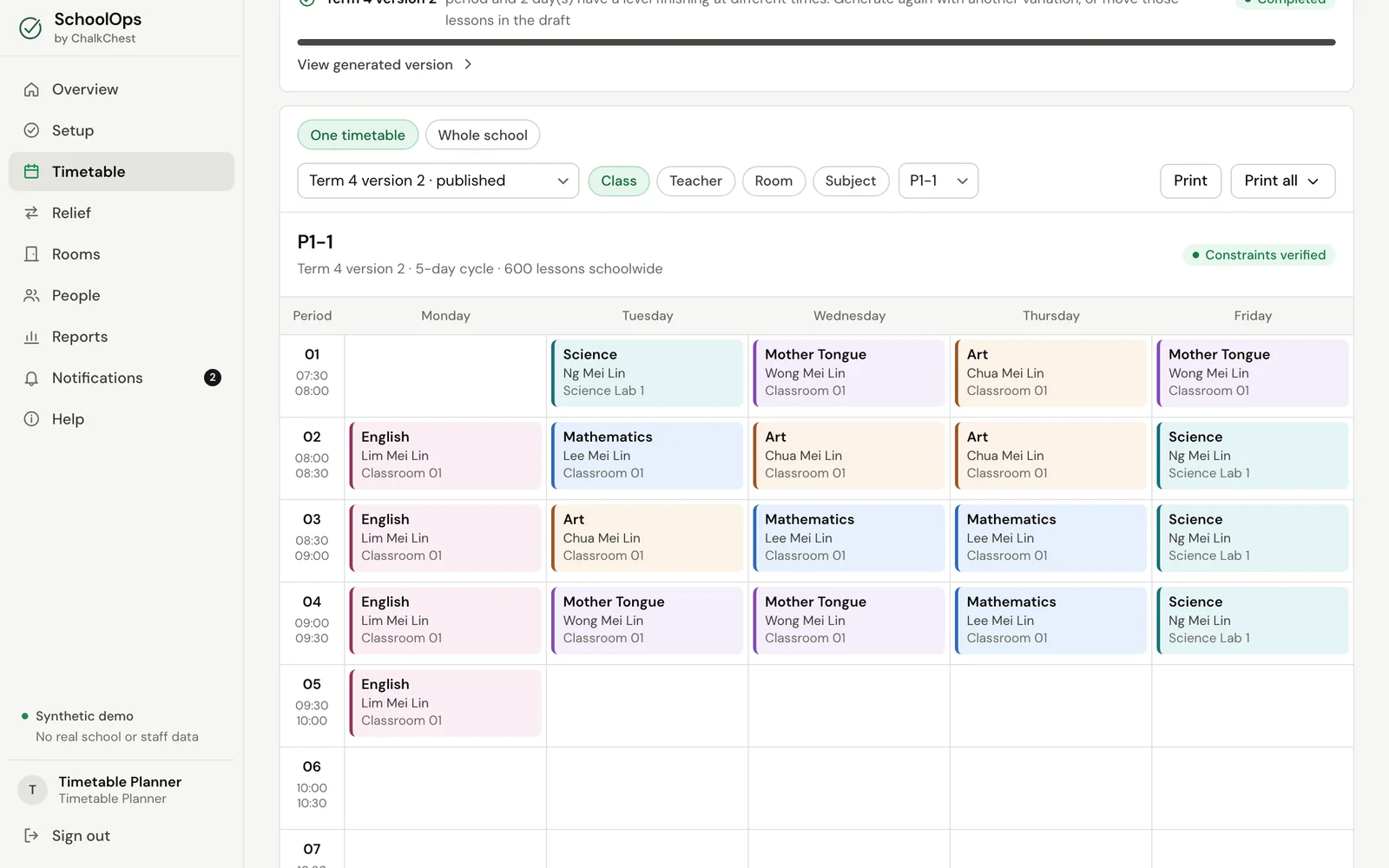Open the P1-1 class dropdown
This screenshot has height=868, width=1389.
pyautogui.click(x=938, y=181)
